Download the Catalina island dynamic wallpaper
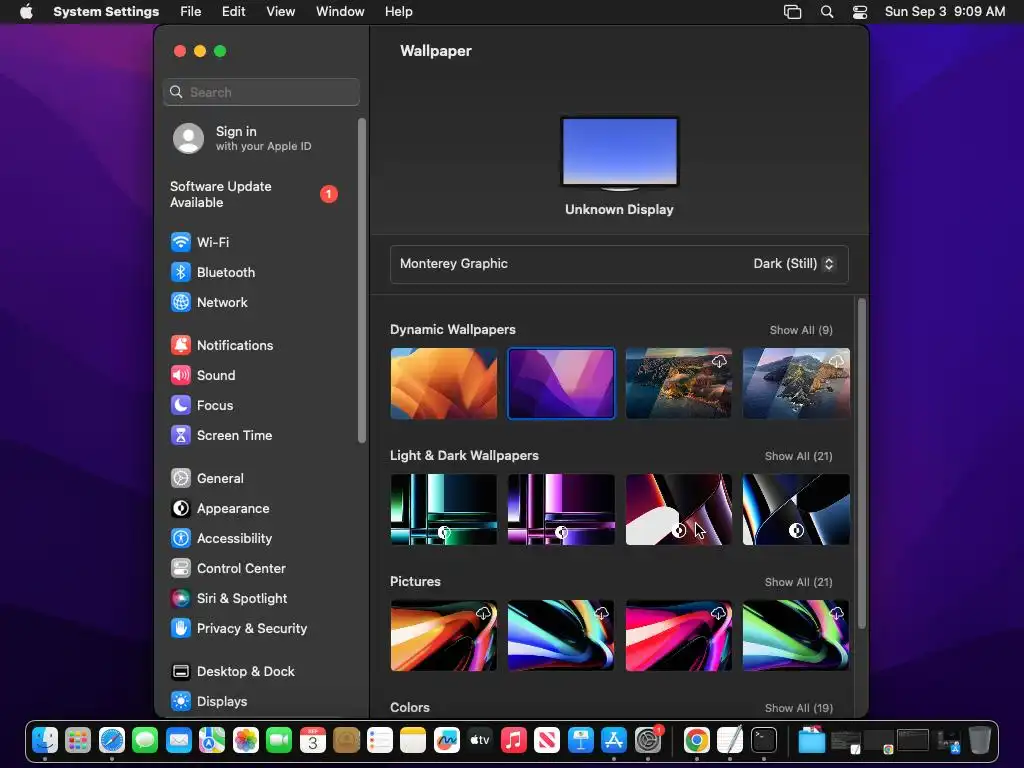 click(x=796, y=383)
